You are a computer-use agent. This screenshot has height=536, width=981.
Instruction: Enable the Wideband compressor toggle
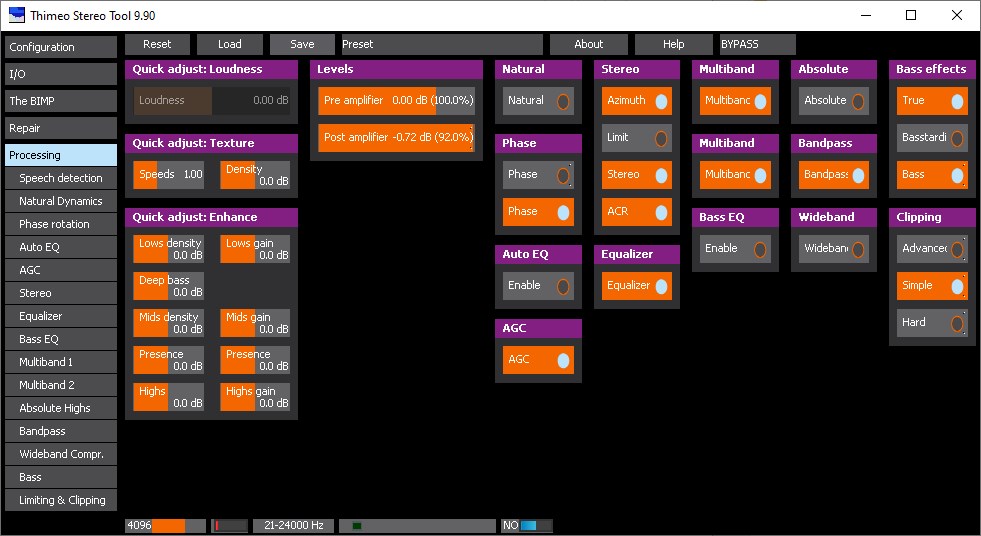tap(833, 249)
